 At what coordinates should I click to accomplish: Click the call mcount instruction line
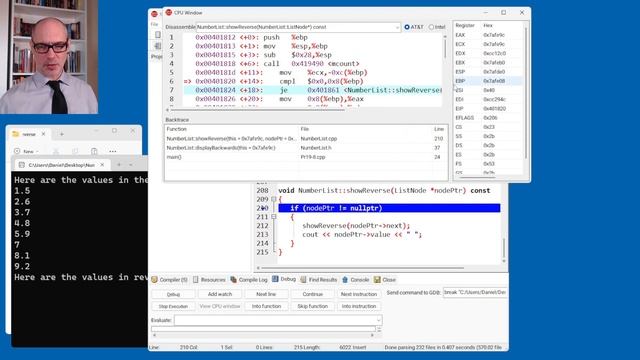[312, 64]
